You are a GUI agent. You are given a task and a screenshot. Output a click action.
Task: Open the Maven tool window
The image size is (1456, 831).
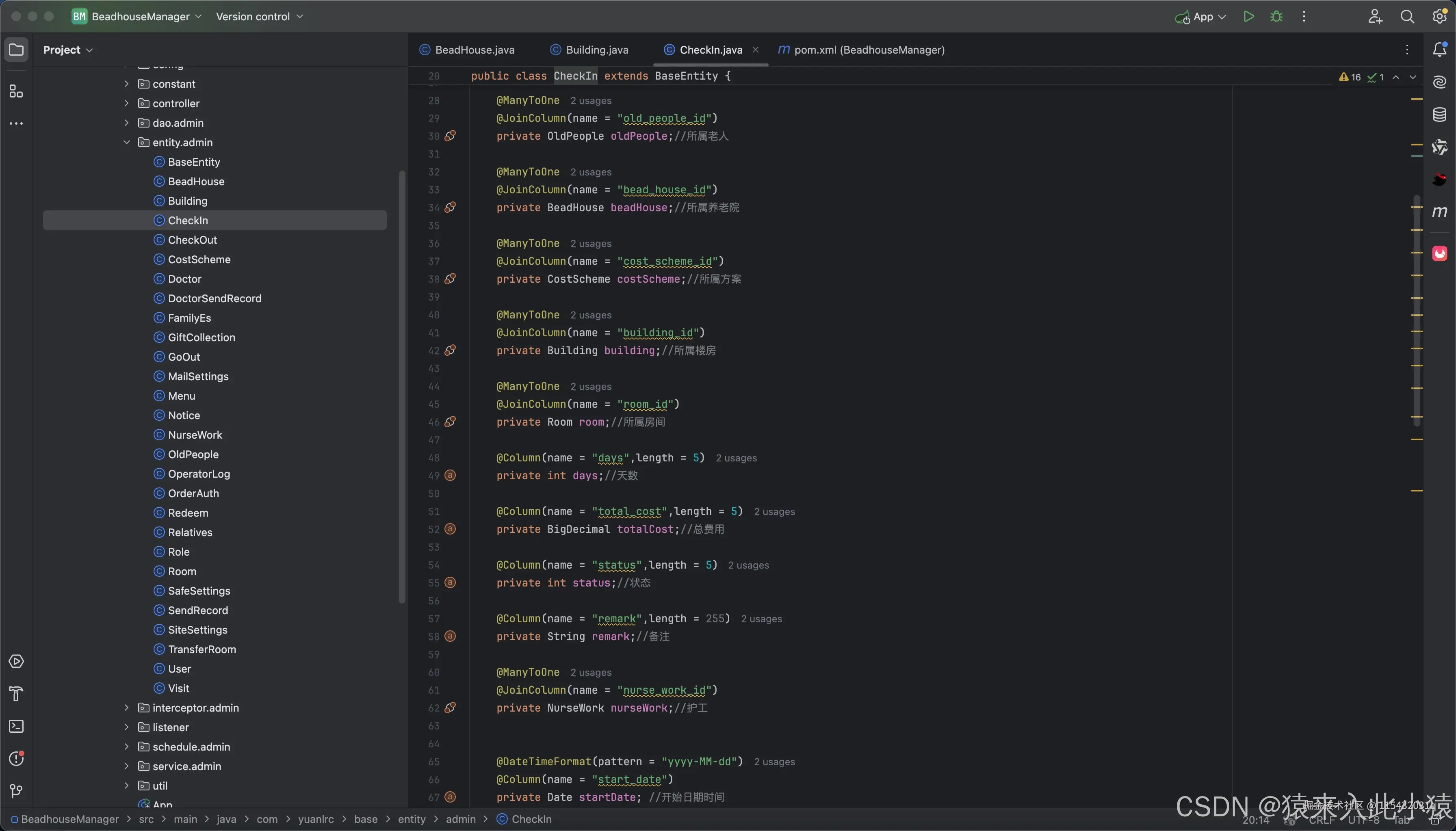coord(1439,212)
